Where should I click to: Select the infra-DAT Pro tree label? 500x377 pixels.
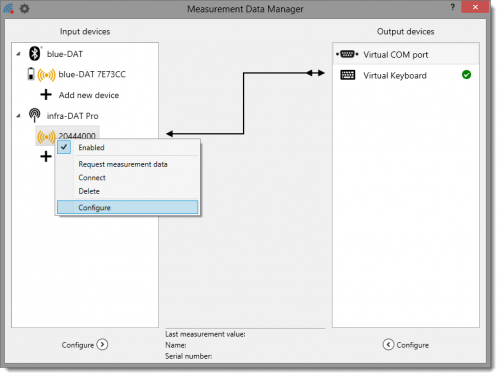(73, 116)
